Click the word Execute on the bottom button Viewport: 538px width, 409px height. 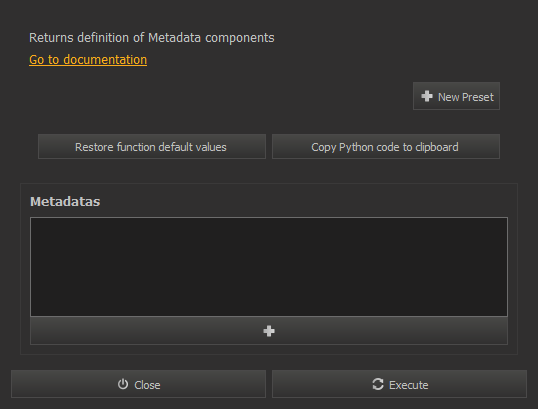click(x=409, y=385)
